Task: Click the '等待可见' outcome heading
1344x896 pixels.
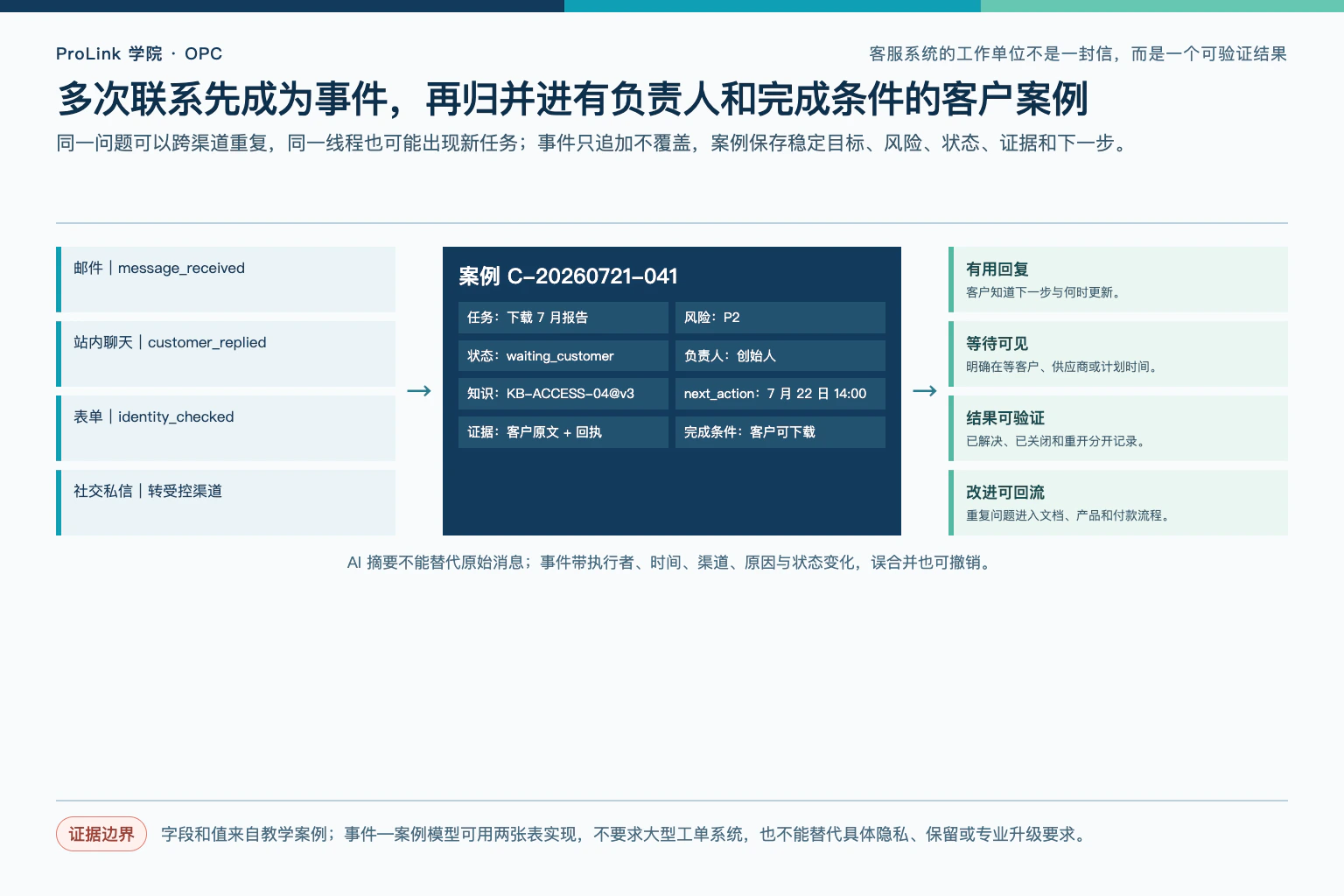Action: click(x=997, y=344)
